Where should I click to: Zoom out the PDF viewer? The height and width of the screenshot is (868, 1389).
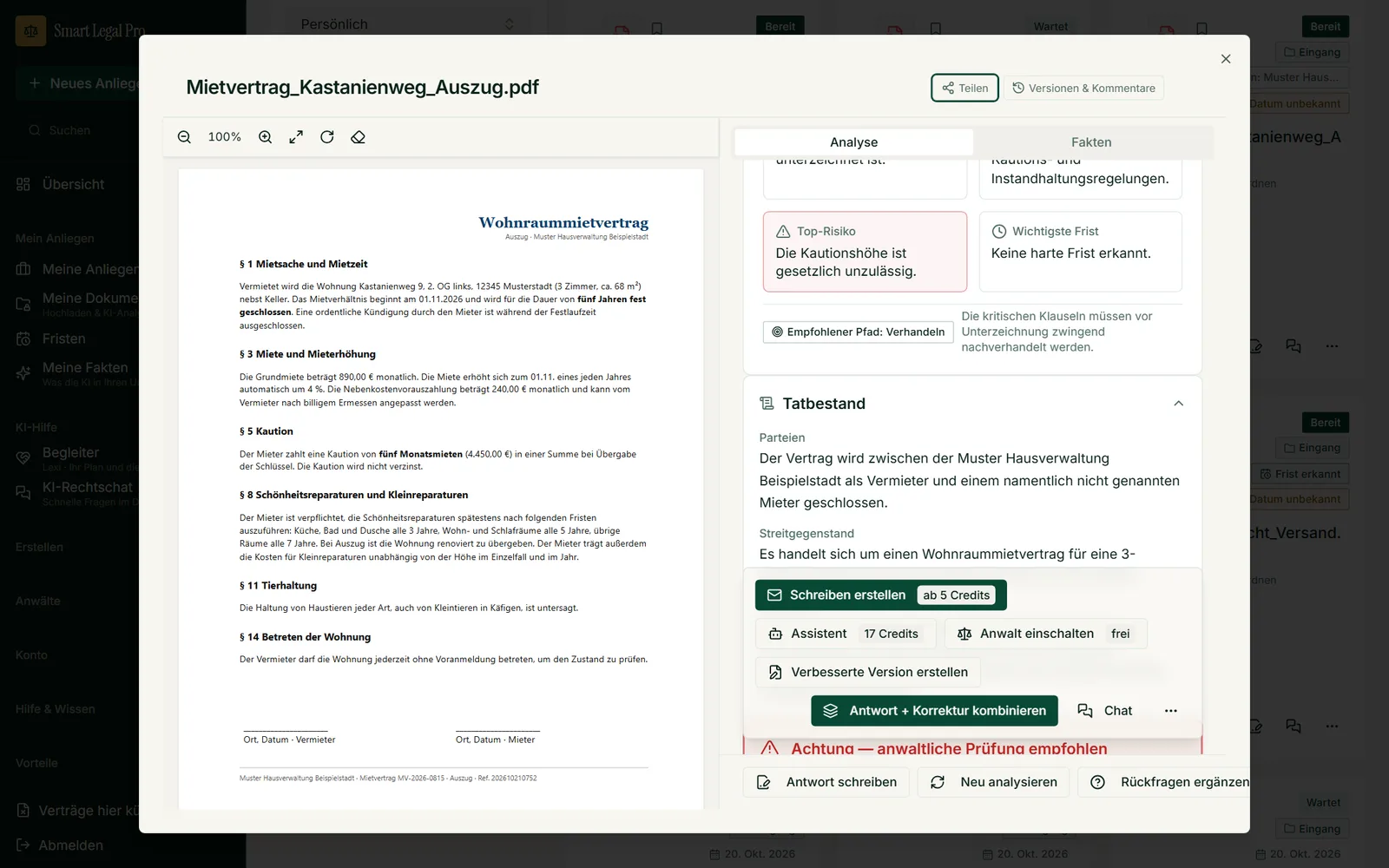[x=184, y=137]
